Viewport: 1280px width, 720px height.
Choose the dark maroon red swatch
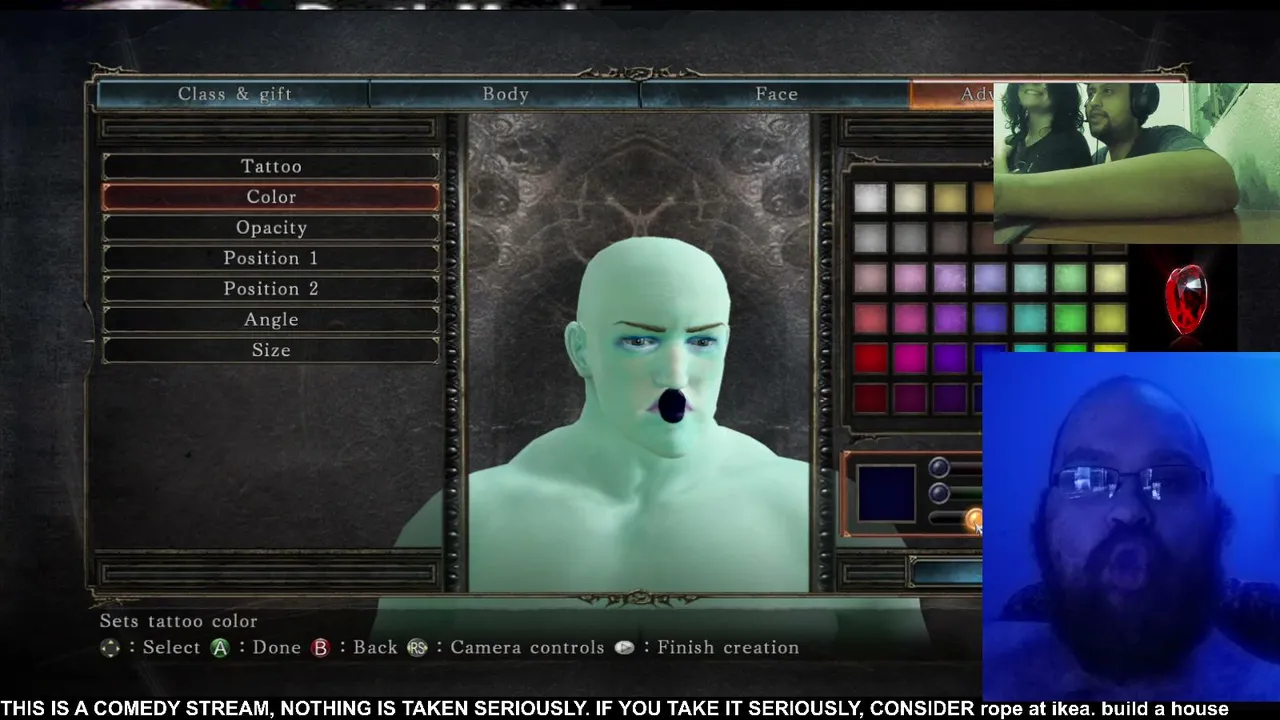870,399
